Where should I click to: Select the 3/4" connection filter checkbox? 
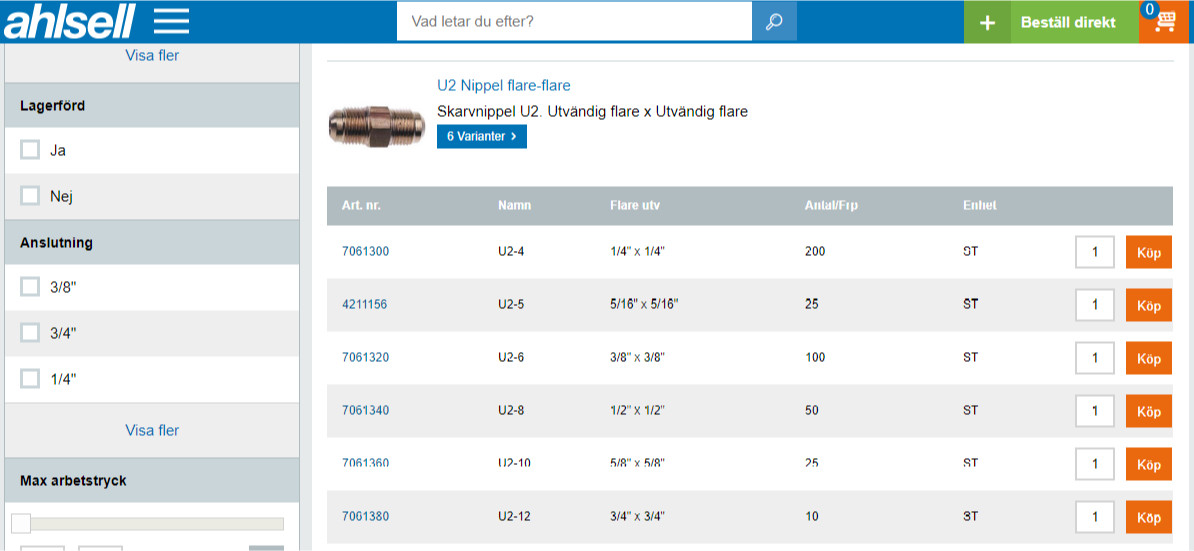(x=30, y=333)
